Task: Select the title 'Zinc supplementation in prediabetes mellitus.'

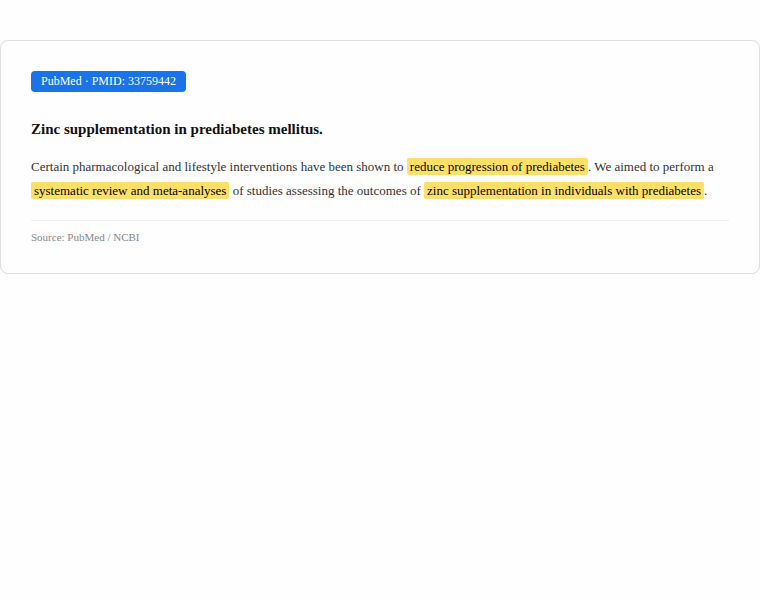Action: (177, 129)
